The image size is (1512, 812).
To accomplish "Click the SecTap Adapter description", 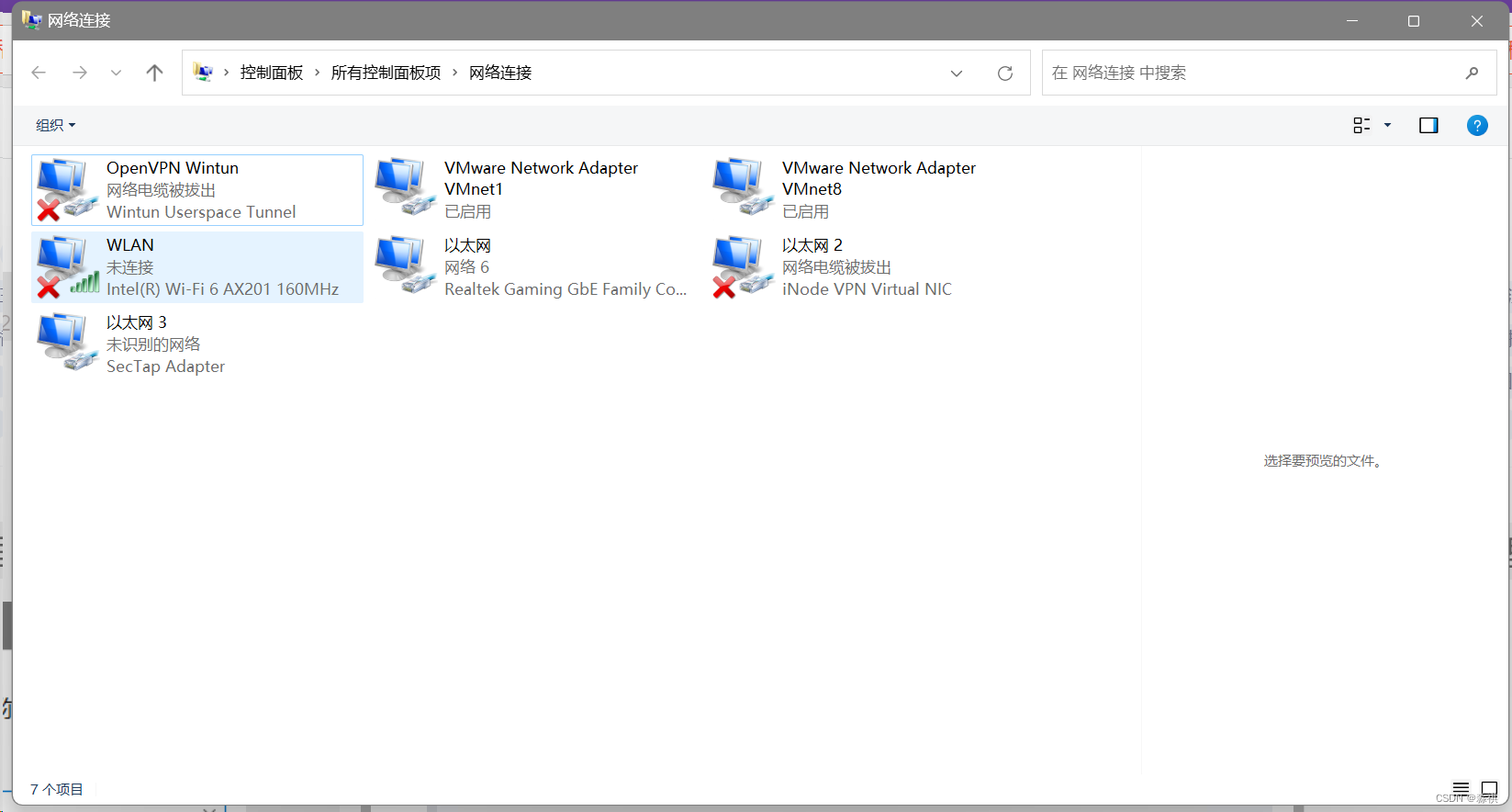I will (165, 367).
